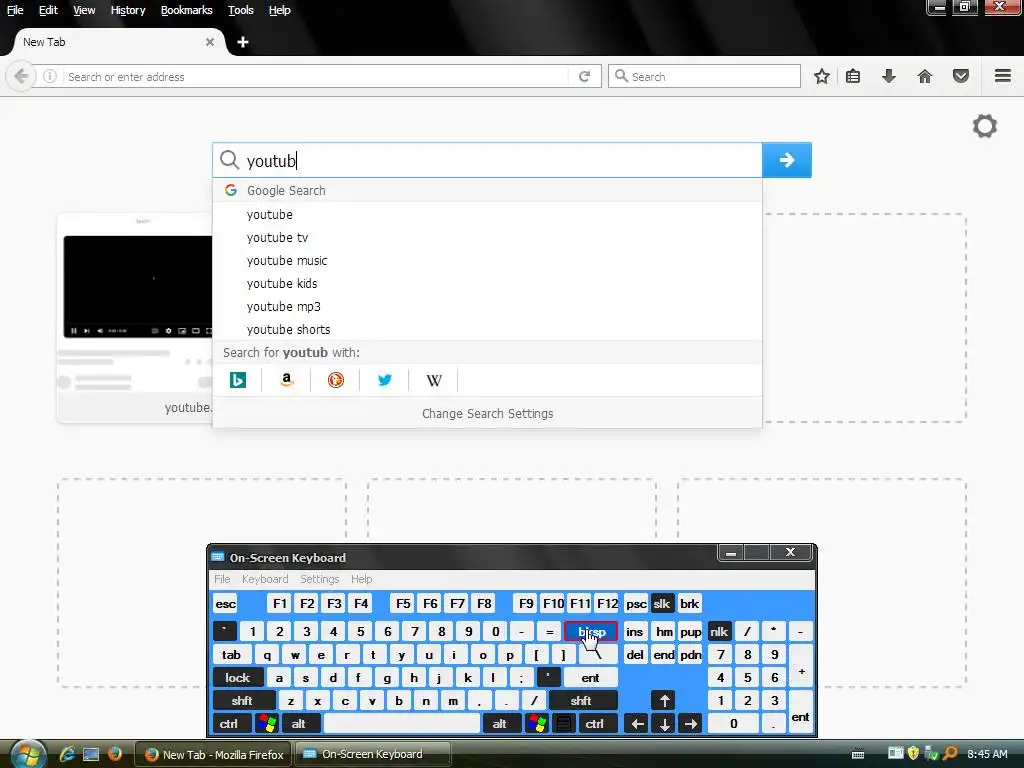Screen dimensions: 1024x768
Task: Choose the "youtube shorts" suggestion
Action: click(x=487, y=329)
